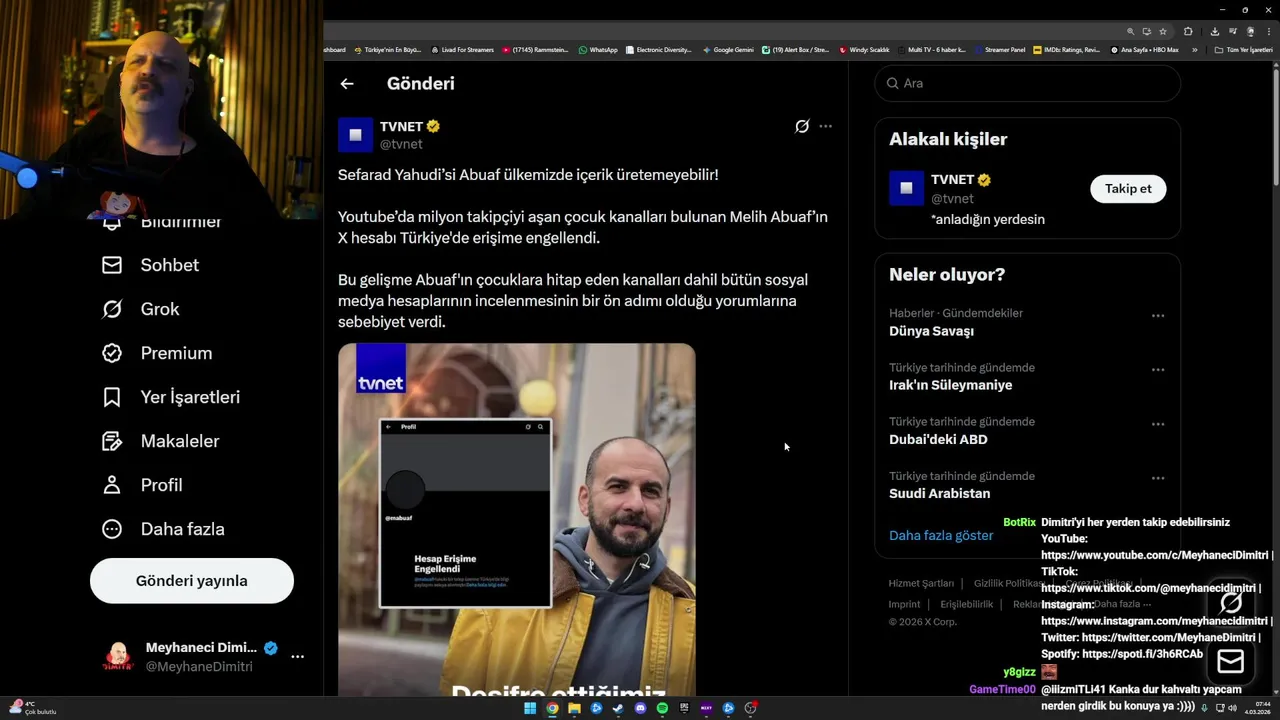Open the Imprint footer link

(904, 604)
